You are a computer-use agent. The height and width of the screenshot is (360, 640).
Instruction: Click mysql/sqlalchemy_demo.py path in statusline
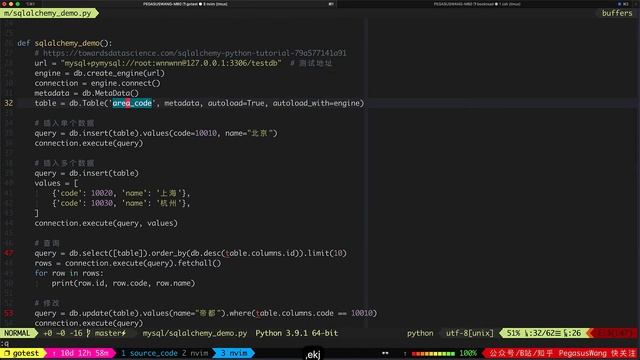[x=195, y=333]
